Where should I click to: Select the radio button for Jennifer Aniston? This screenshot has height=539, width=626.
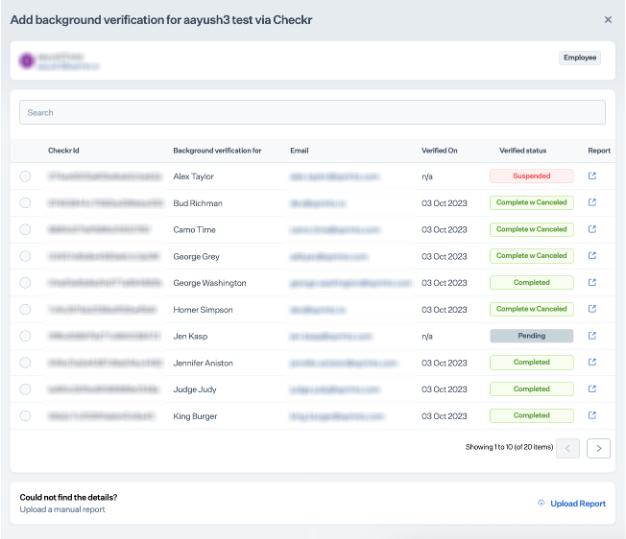[x=25, y=363]
